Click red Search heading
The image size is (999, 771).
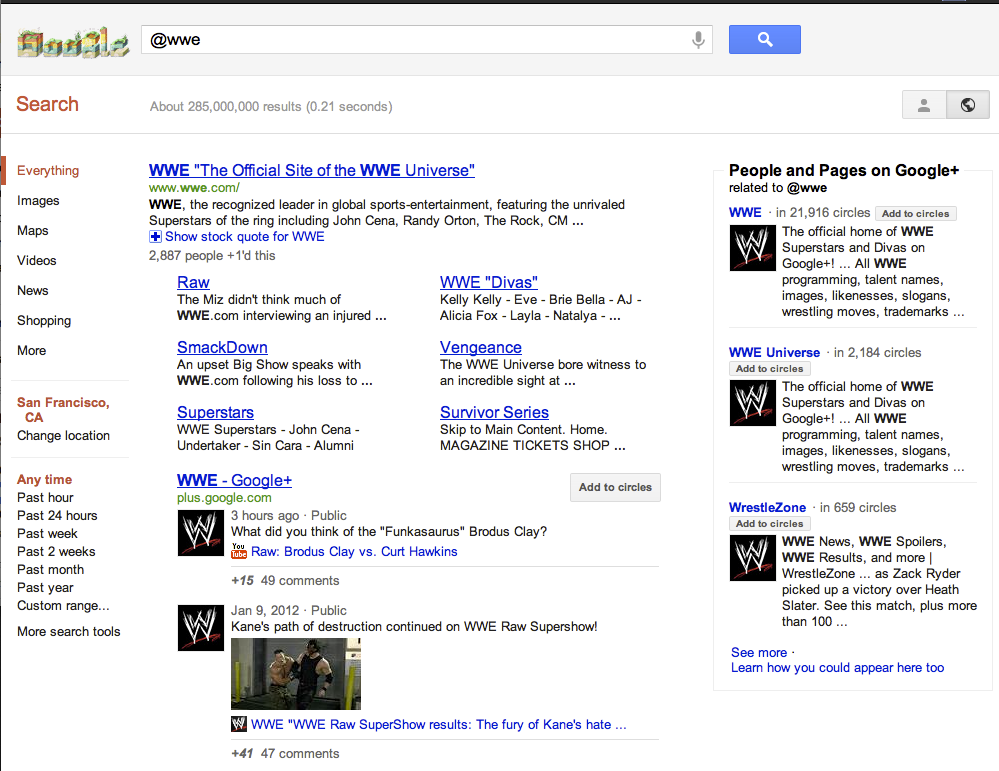click(x=47, y=104)
